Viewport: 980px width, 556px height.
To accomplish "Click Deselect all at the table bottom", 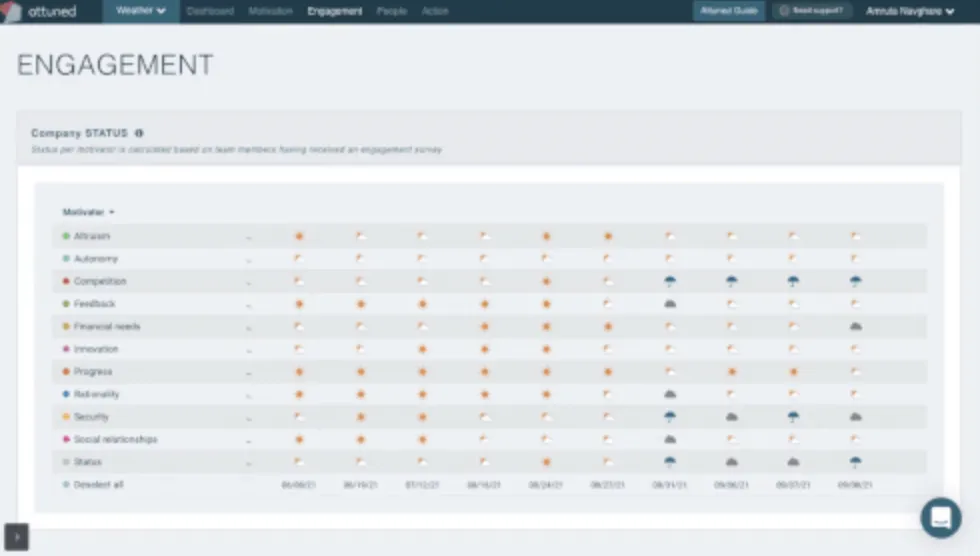I will [x=97, y=485].
